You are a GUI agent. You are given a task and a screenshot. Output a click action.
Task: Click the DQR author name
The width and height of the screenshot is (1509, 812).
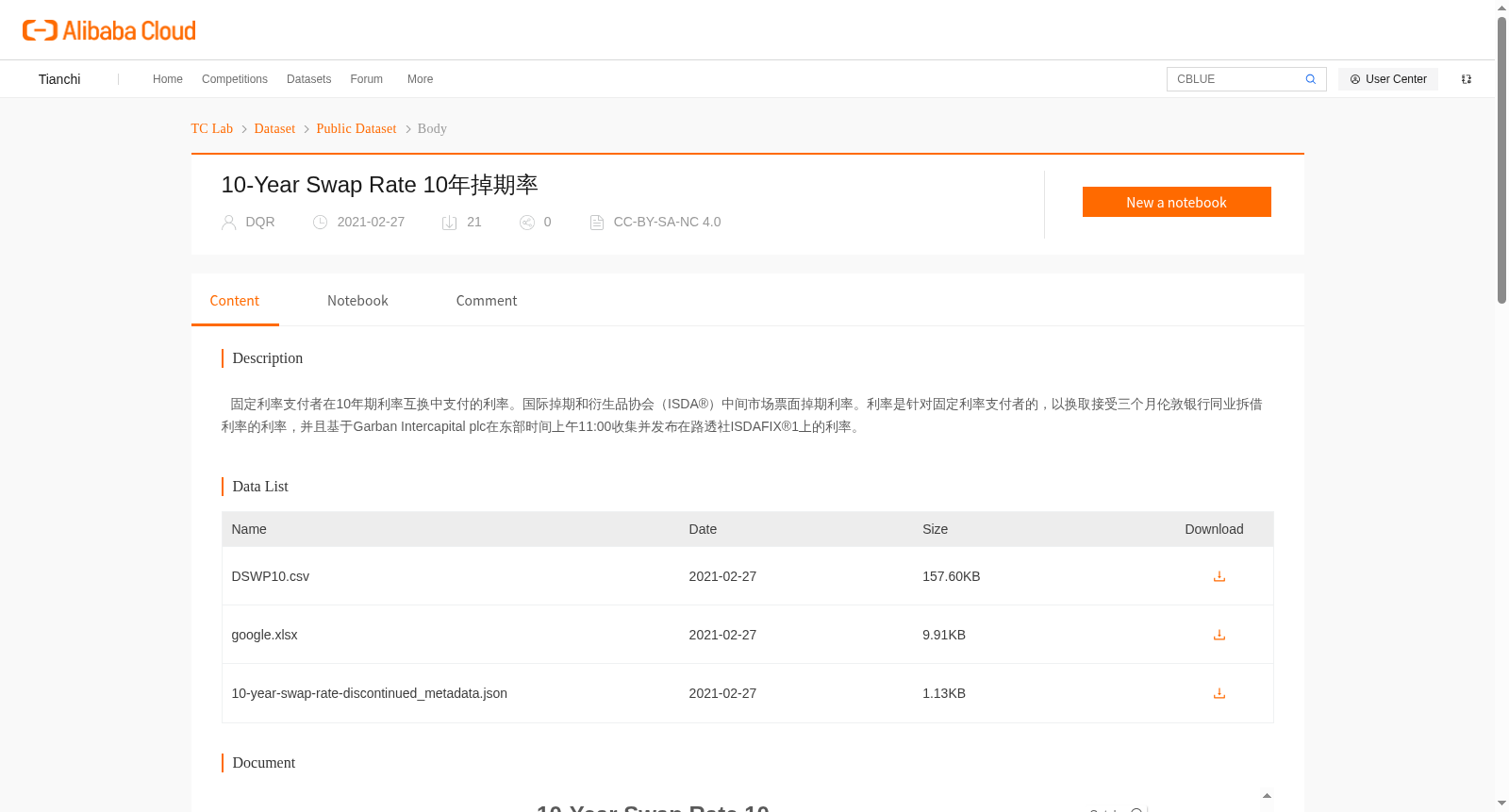pyautogui.click(x=260, y=222)
